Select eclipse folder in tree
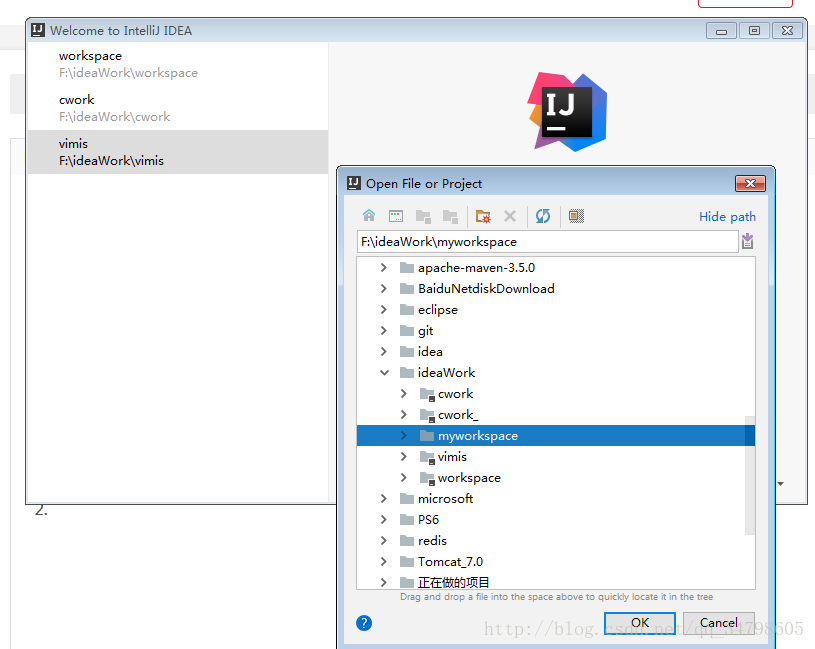Viewport: 815px width, 649px height. [x=438, y=310]
